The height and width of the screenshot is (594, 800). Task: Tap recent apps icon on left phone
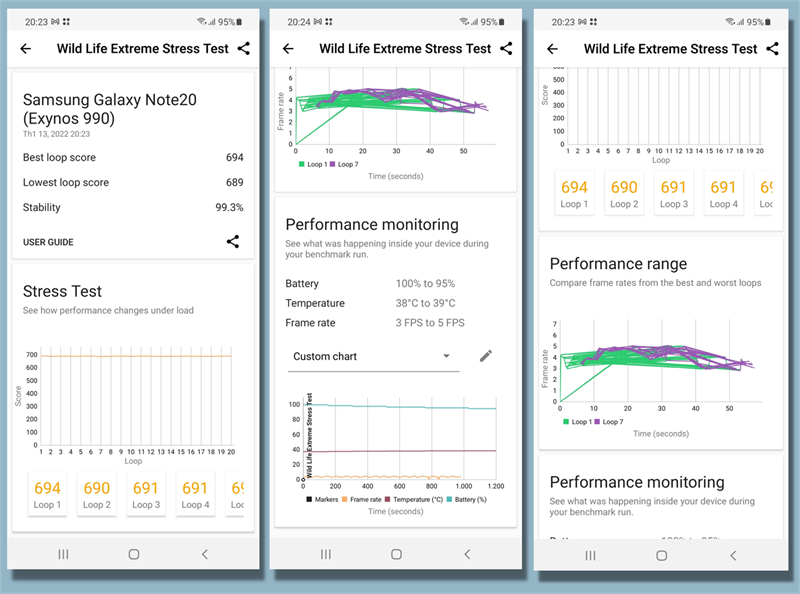[x=63, y=554]
